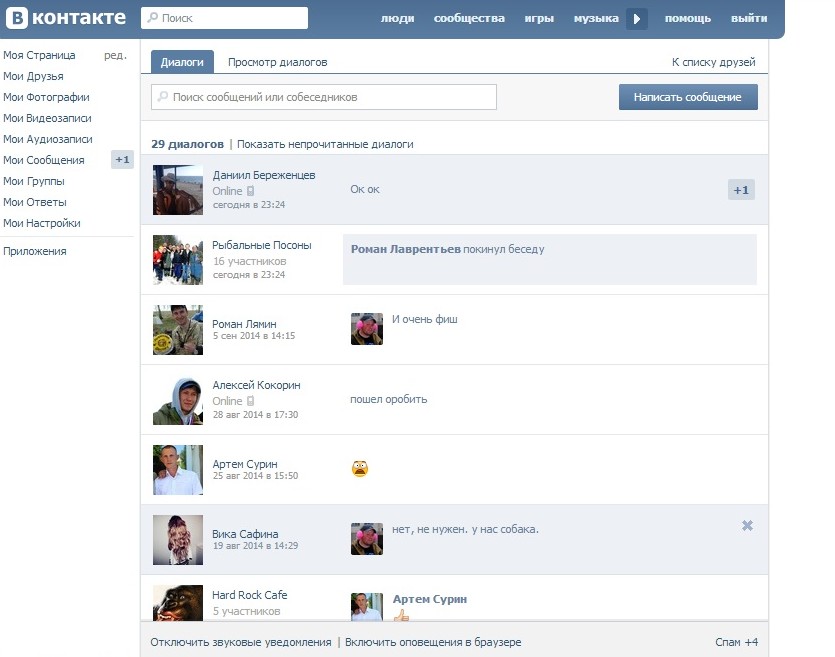Click Отключить звуковые уведомления
This screenshot has width=835, height=657.
tap(241, 642)
